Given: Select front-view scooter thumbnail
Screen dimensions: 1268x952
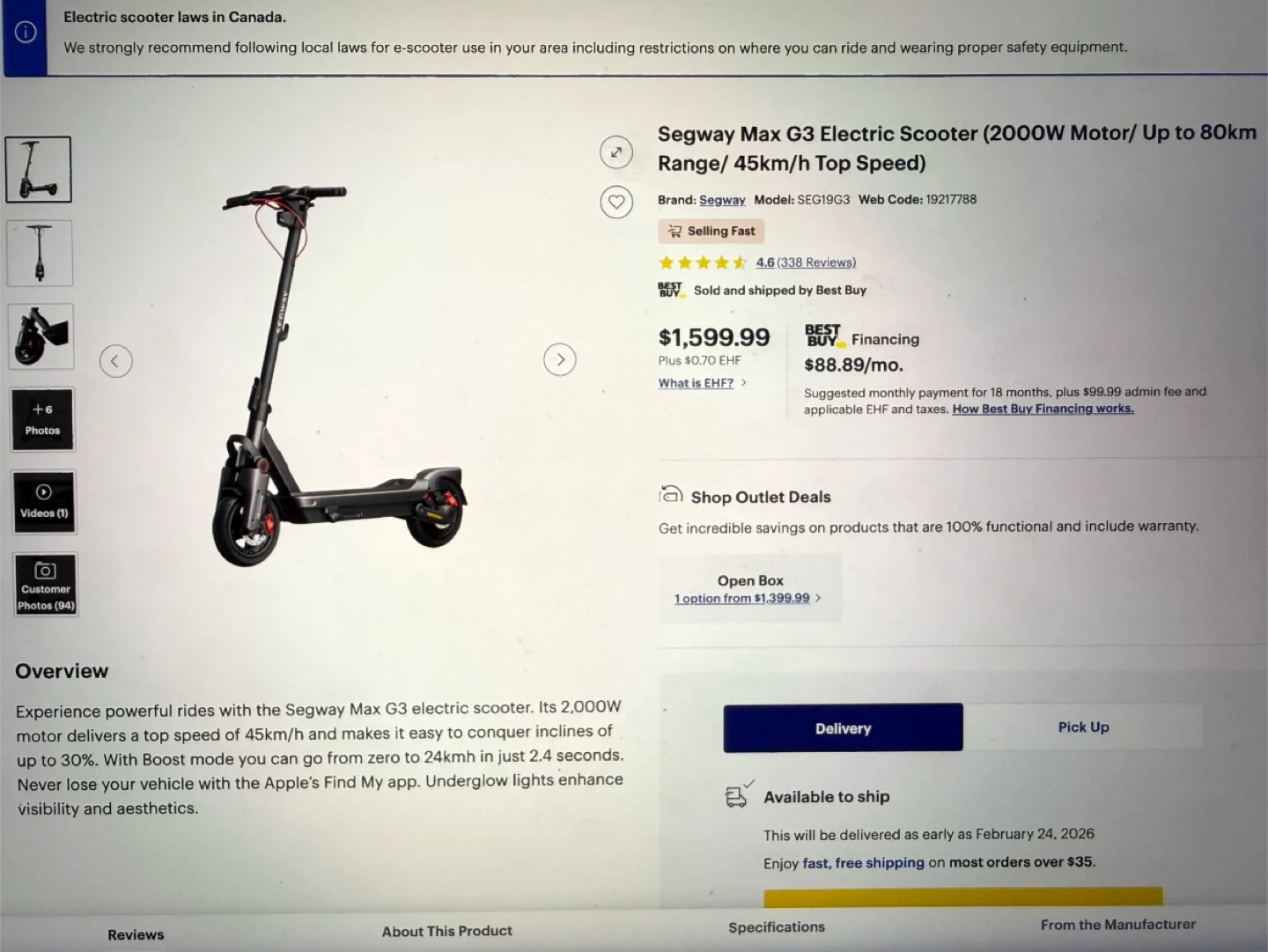Looking at the screenshot, I should pos(40,253).
